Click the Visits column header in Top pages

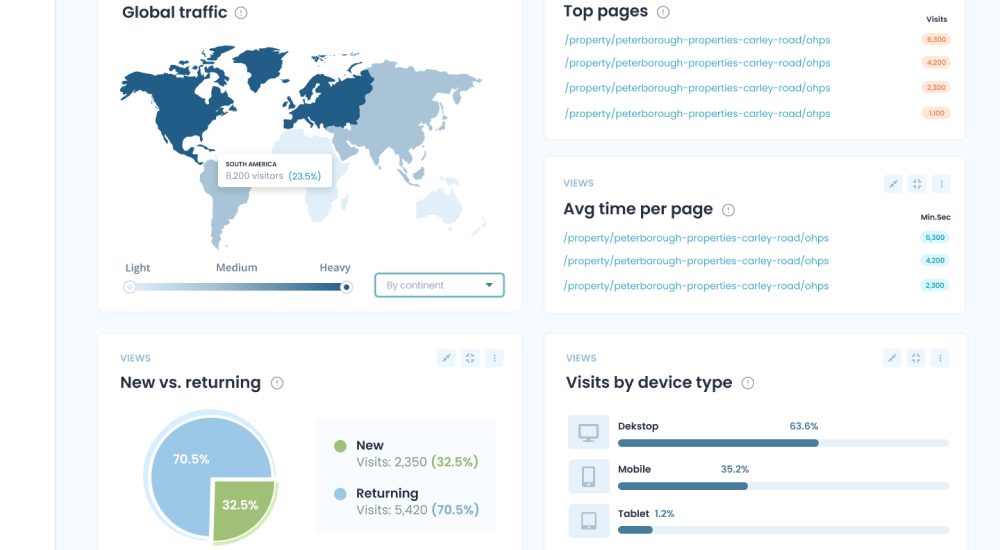coord(936,19)
